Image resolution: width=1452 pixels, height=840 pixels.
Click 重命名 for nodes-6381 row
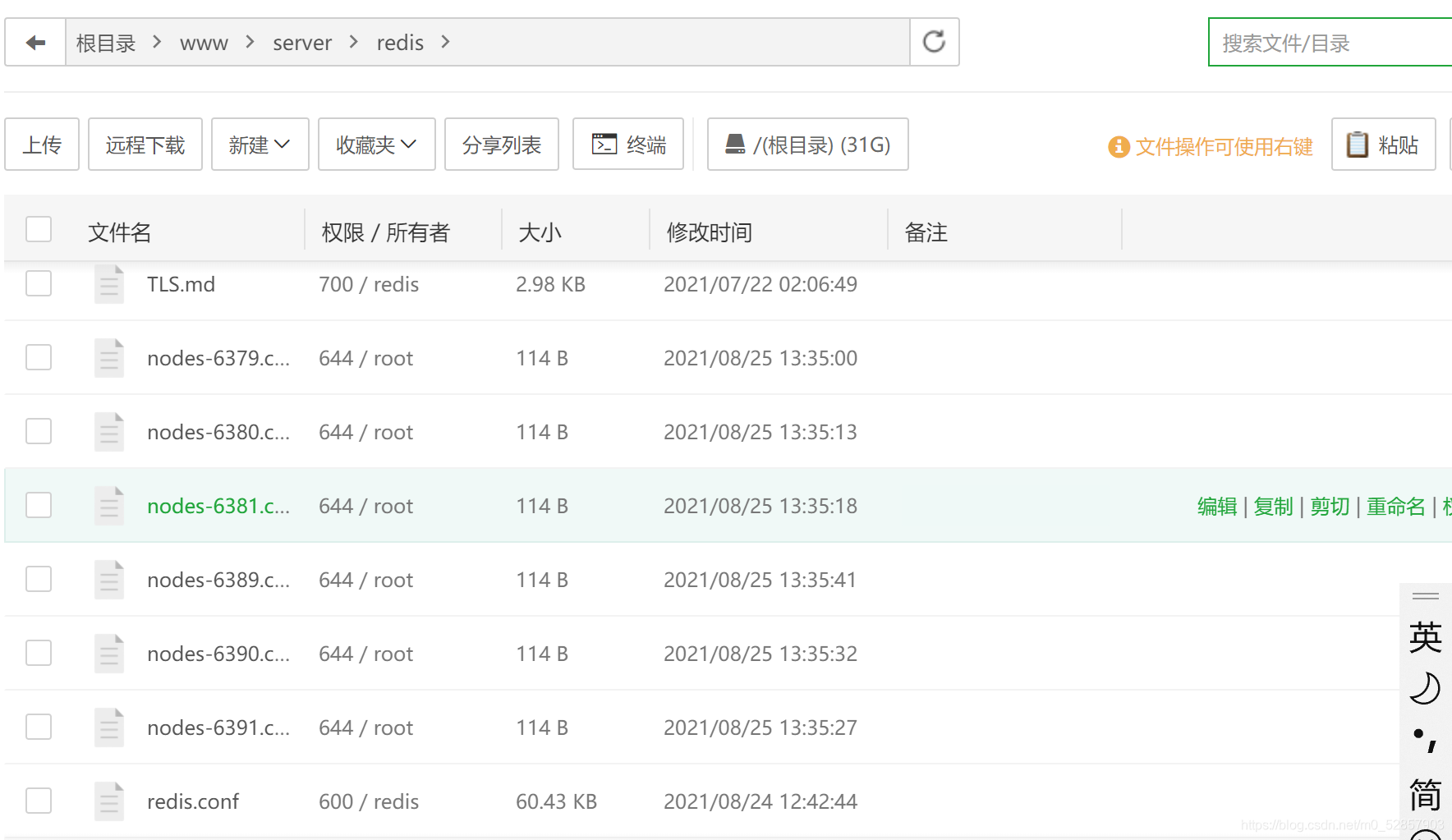(x=1396, y=507)
